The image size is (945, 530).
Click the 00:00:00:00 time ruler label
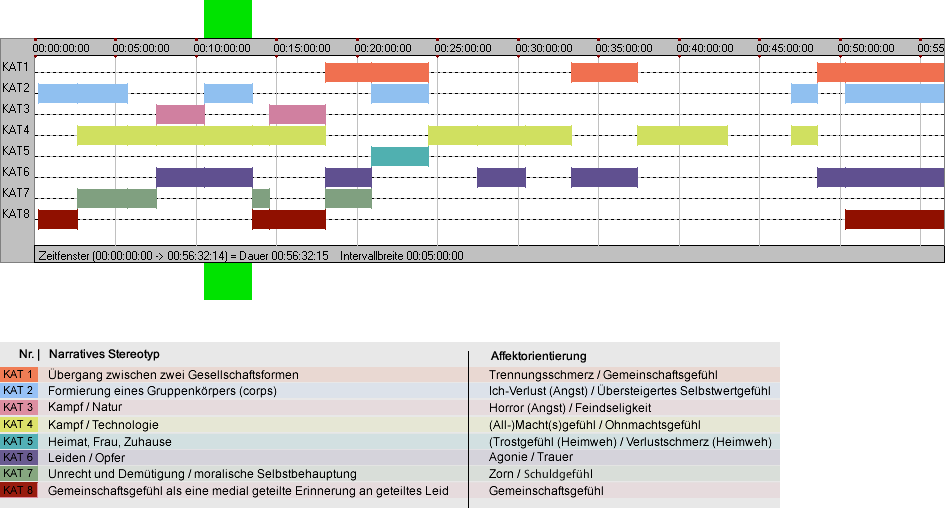[x=61, y=48]
